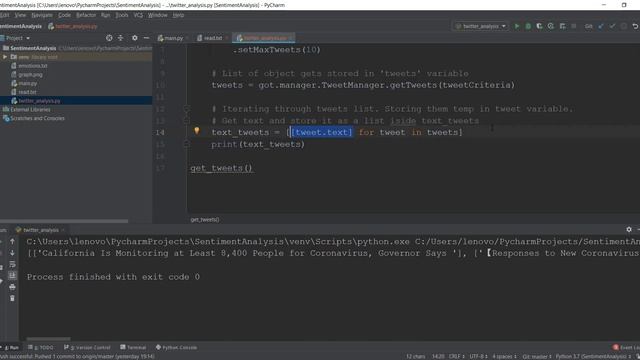This screenshot has width=640, height=360.
Task: Run twitter_analysis with the green play icon
Action: (517, 26)
